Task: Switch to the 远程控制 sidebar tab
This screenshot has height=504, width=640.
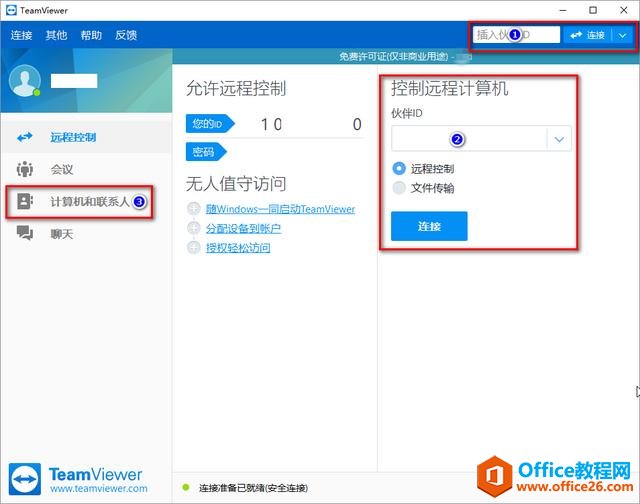Action: (x=87, y=137)
